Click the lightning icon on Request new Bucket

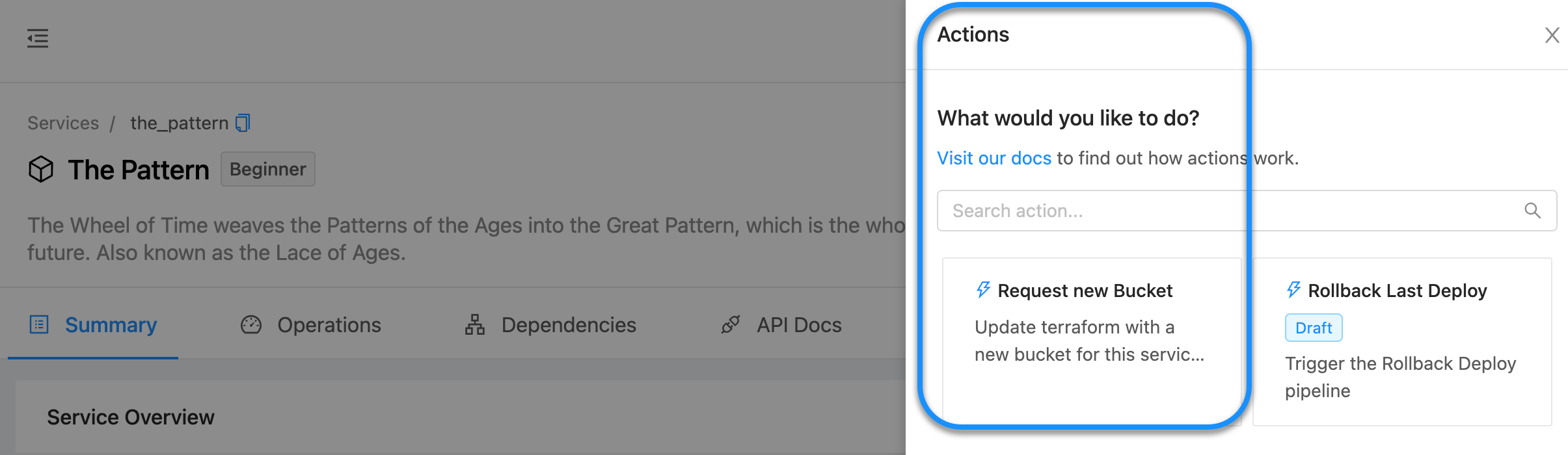click(x=983, y=290)
